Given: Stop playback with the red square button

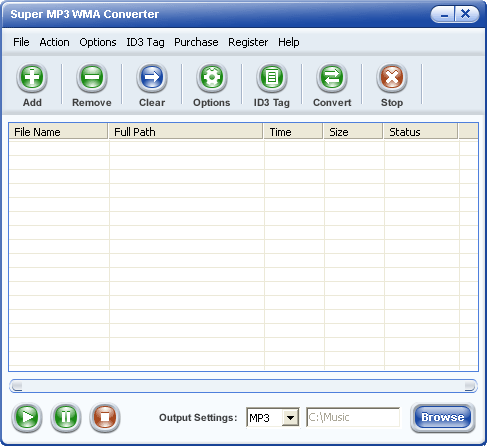Looking at the screenshot, I should [105, 417].
